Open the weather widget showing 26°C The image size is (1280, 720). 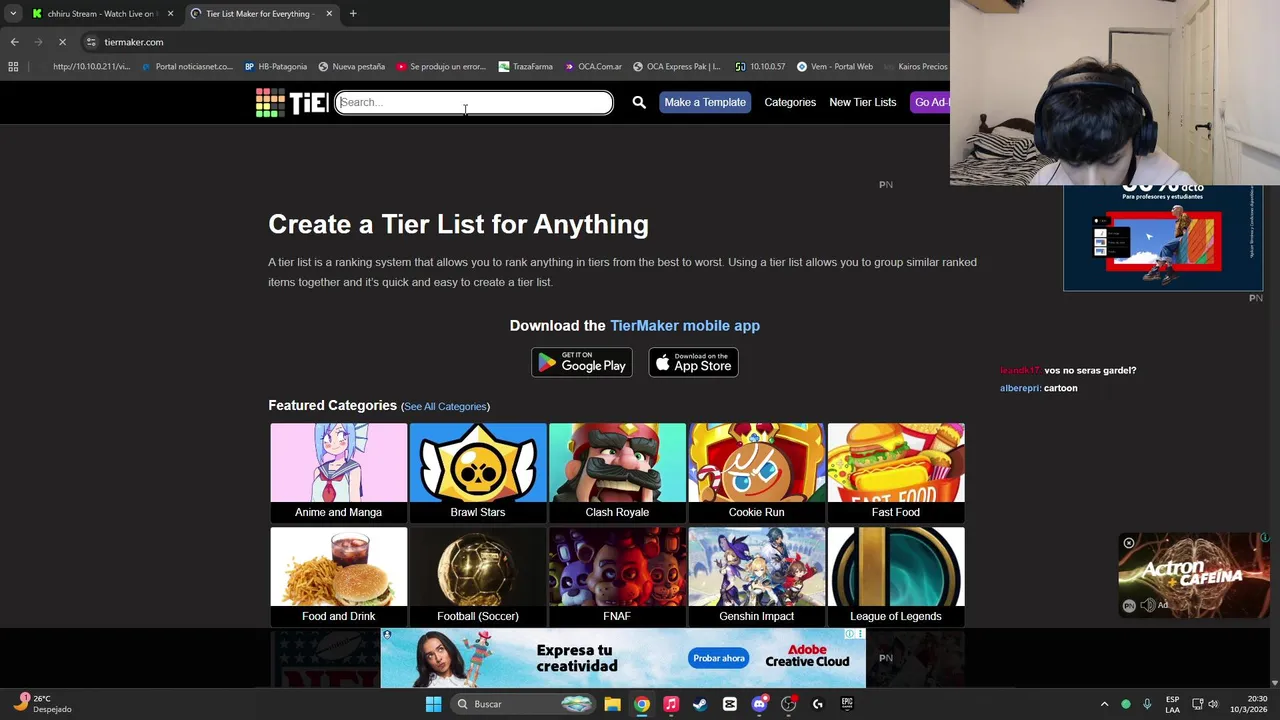click(42, 704)
